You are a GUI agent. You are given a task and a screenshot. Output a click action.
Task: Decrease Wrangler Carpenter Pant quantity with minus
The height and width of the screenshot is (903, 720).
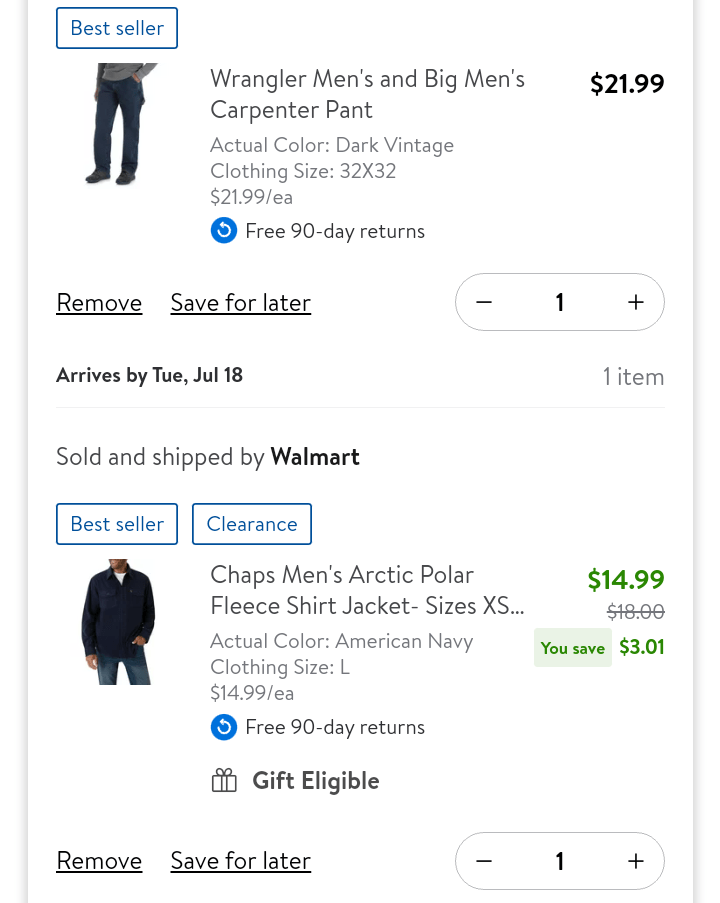(484, 302)
